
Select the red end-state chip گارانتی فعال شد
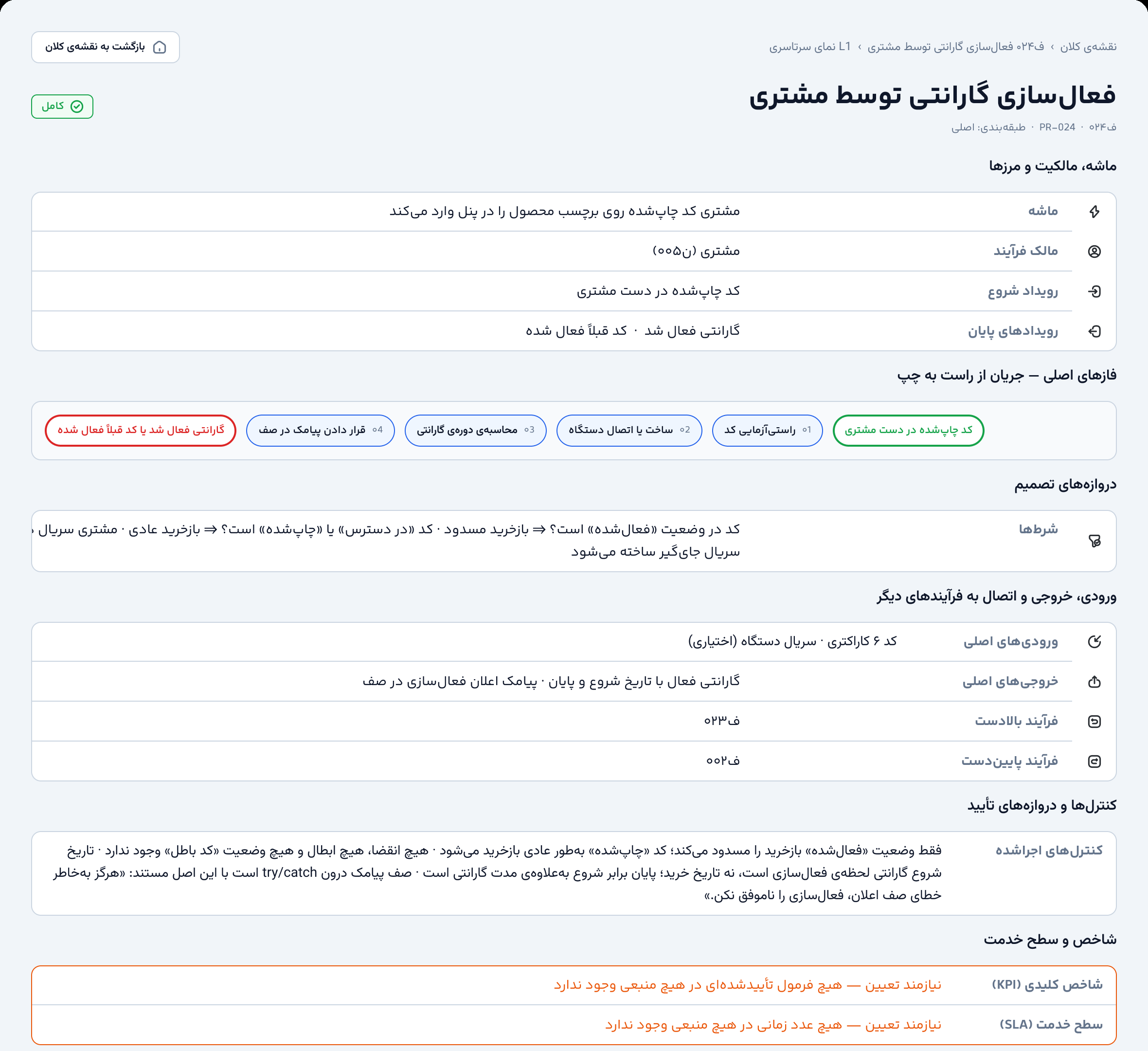(141, 430)
